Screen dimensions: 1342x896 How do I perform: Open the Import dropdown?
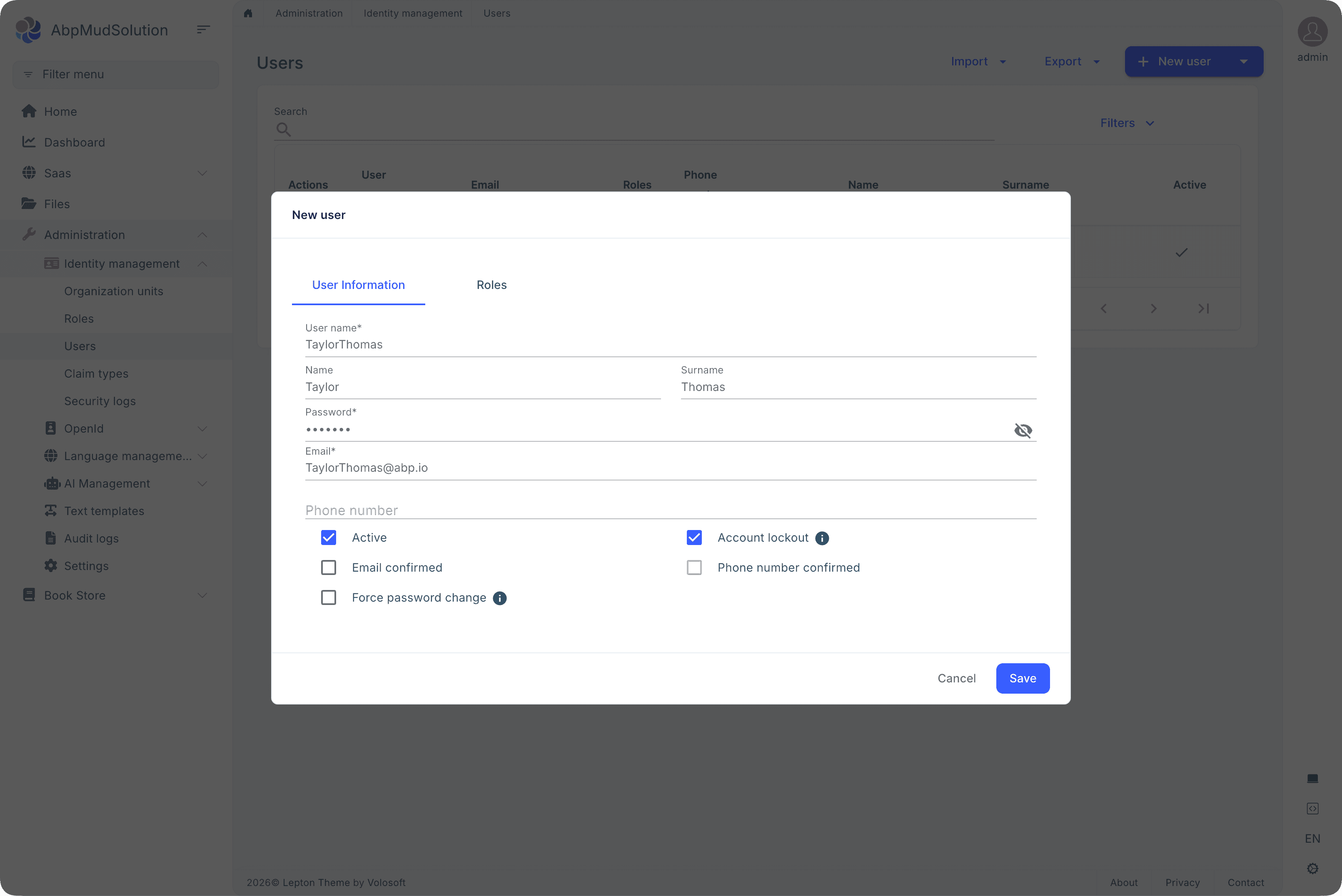(x=978, y=62)
